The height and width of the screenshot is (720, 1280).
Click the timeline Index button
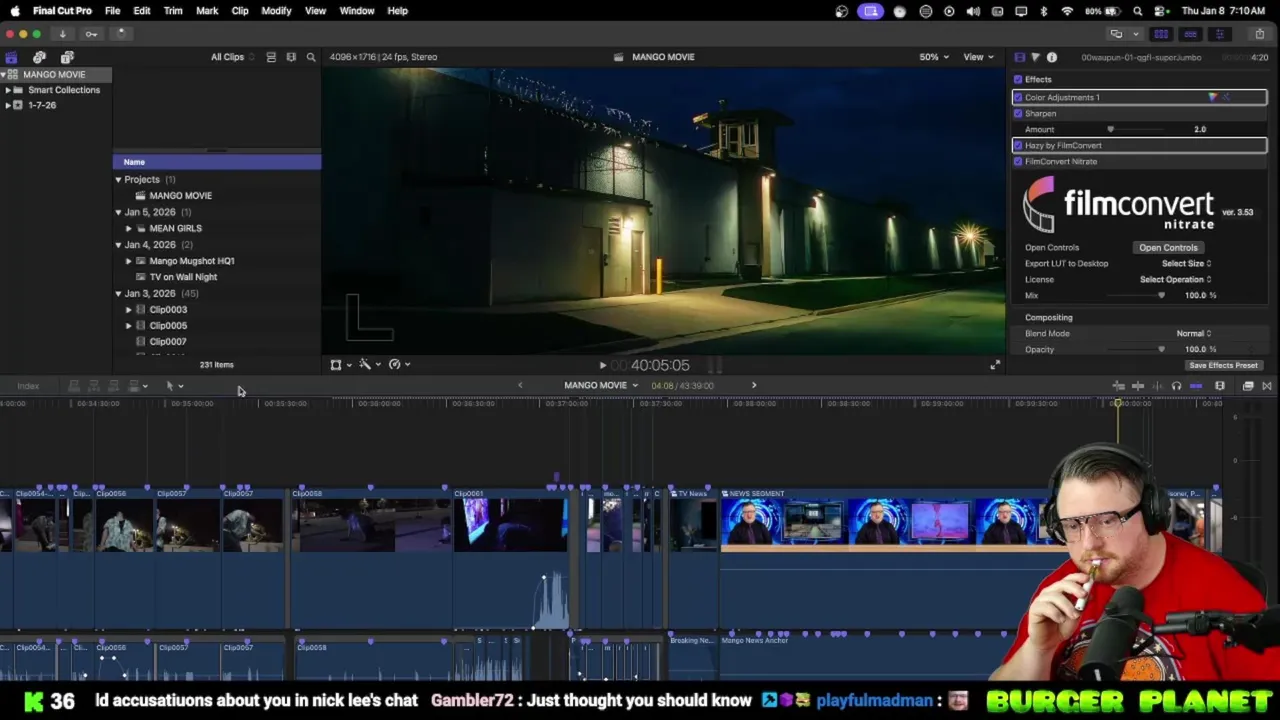pyautogui.click(x=28, y=386)
